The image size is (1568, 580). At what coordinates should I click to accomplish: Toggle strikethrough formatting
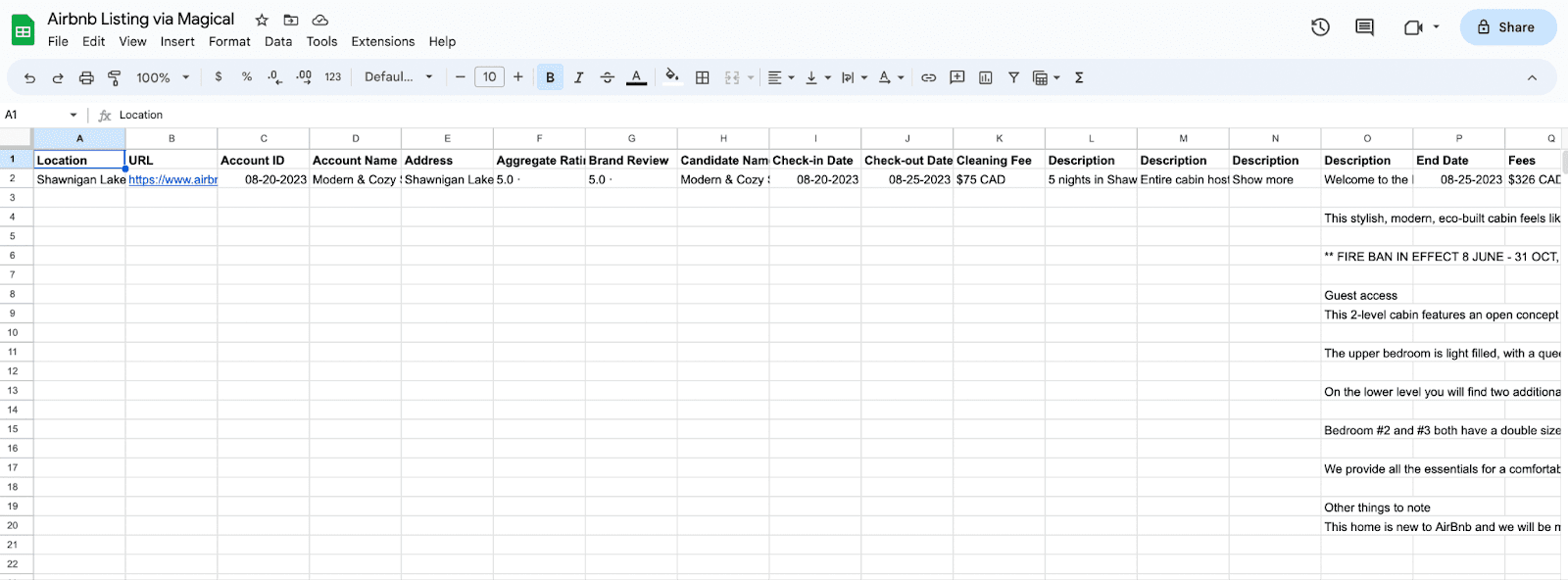coord(607,77)
